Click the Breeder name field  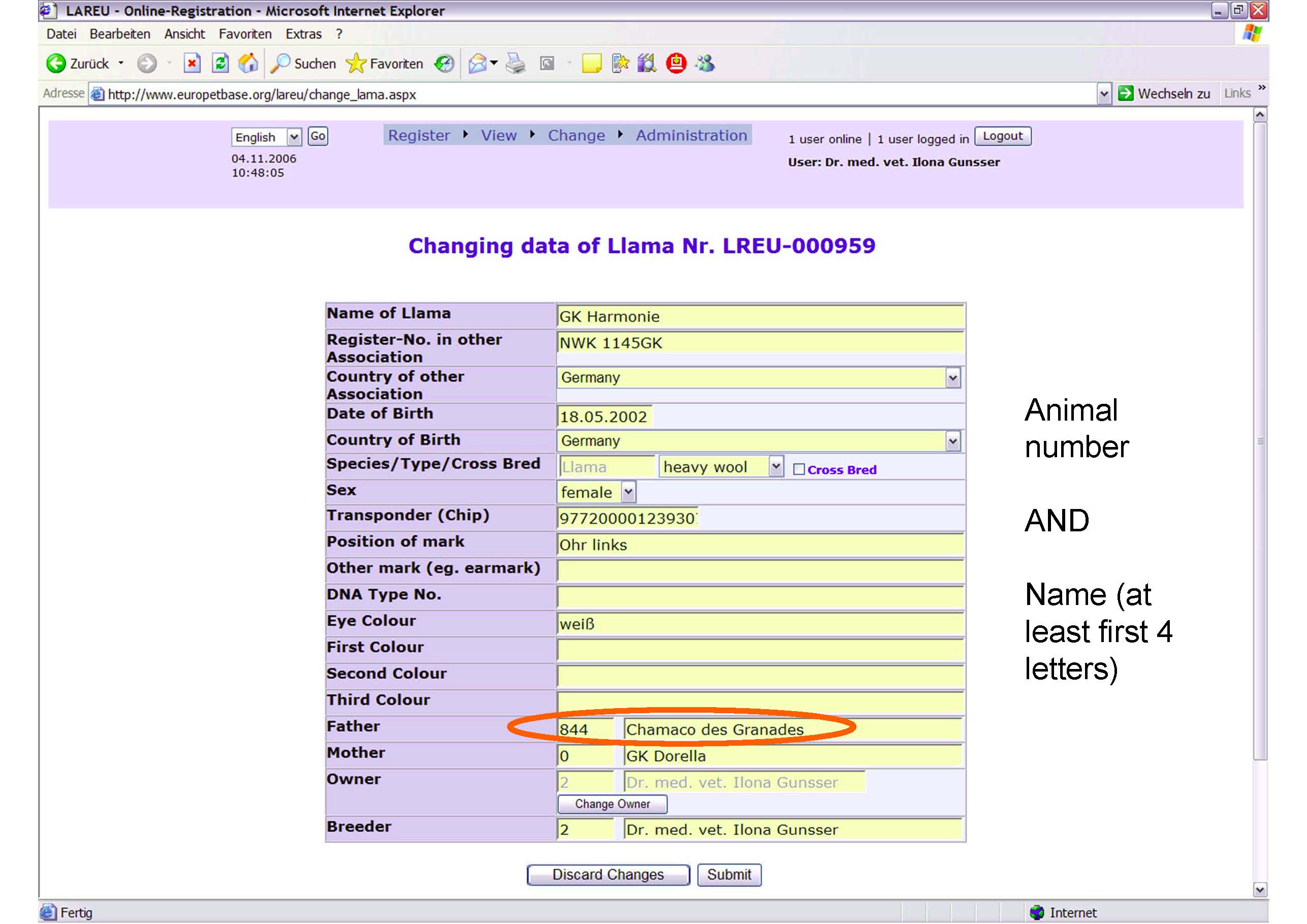[793, 830]
